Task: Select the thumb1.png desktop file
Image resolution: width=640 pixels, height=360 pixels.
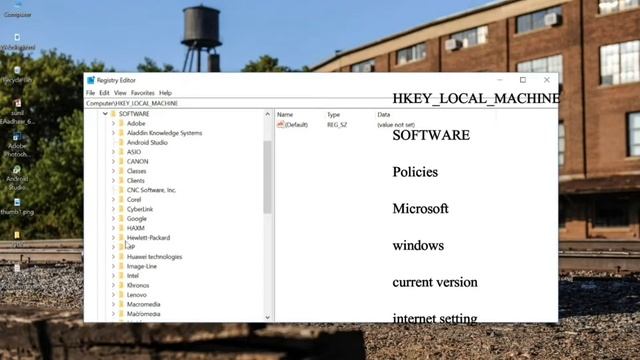Action: (x=17, y=207)
